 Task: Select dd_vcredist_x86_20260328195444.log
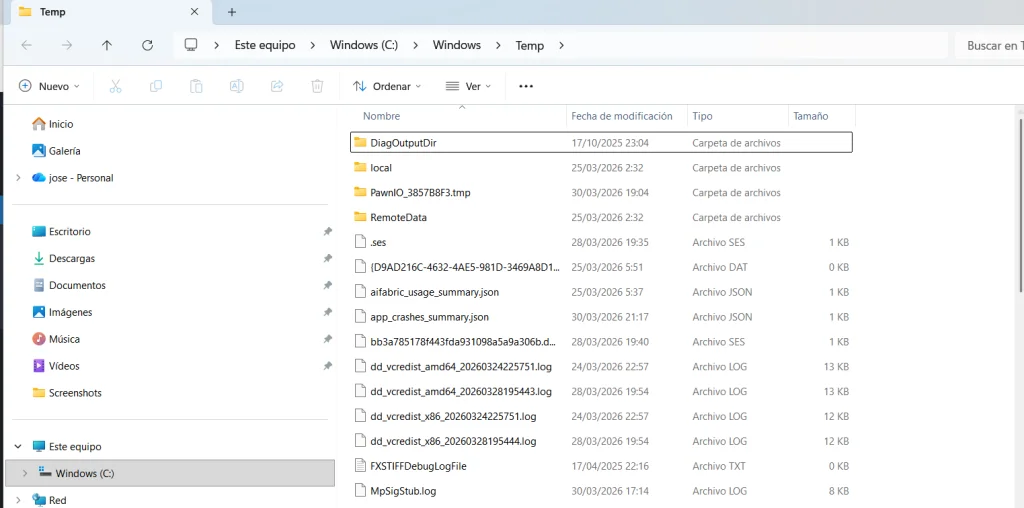coord(601,441)
